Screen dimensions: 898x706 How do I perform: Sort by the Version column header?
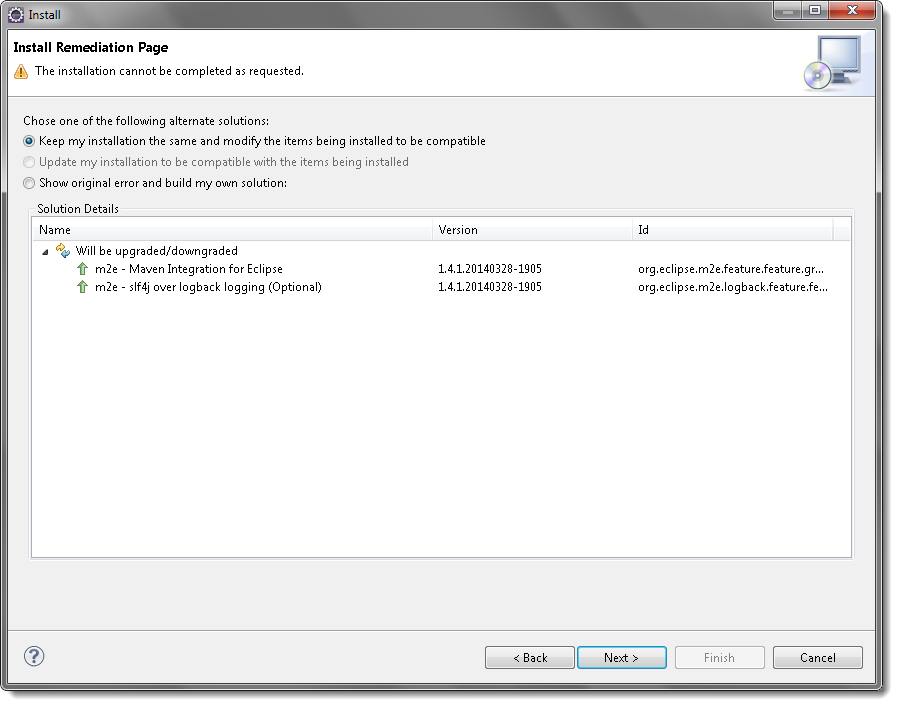pos(533,230)
